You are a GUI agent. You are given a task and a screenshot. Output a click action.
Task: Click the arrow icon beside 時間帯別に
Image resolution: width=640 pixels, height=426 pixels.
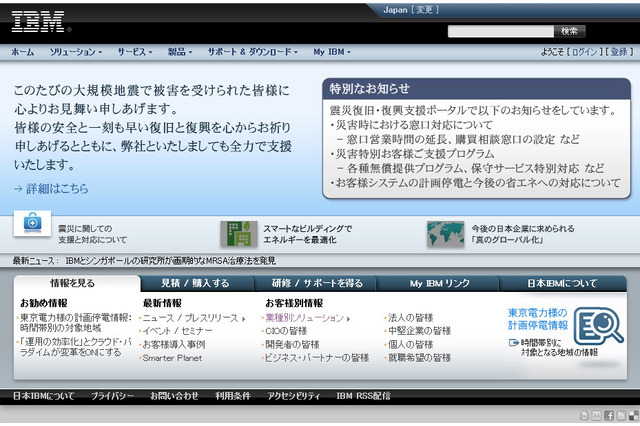coord(514,342)
